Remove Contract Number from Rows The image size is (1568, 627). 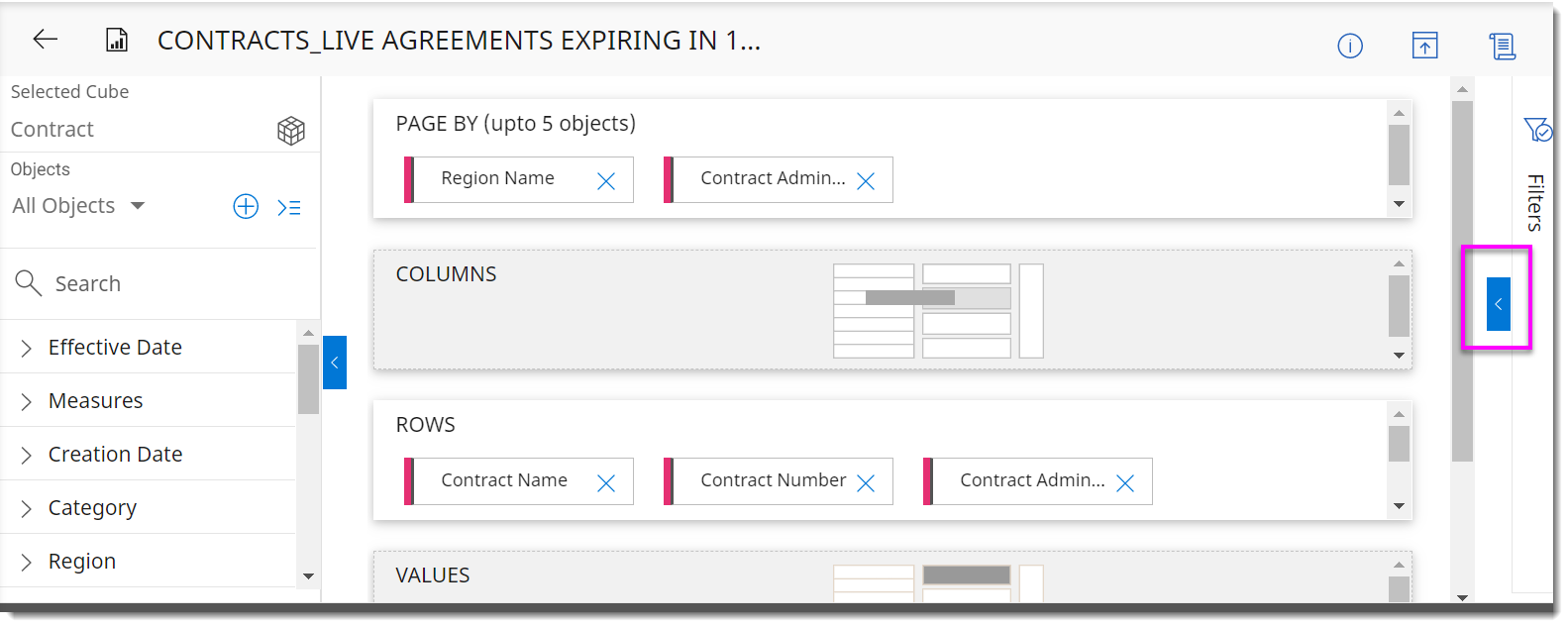click(x=866, y=483)
